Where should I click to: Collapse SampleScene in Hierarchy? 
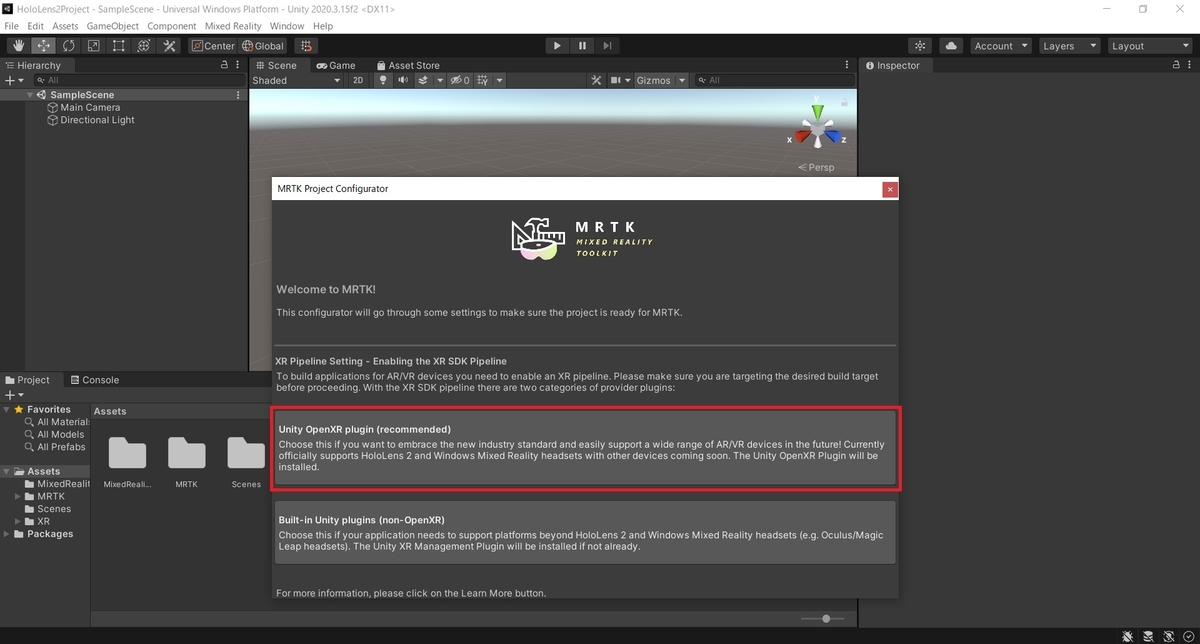coord(31,95)
